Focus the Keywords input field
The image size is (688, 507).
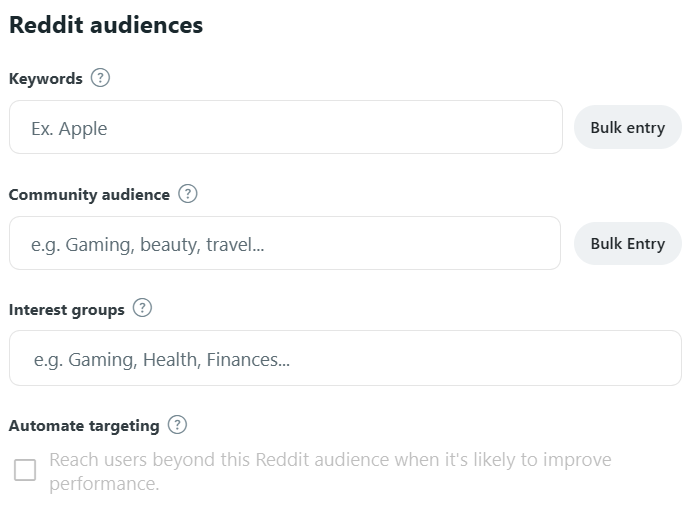(x=286, y=127)
